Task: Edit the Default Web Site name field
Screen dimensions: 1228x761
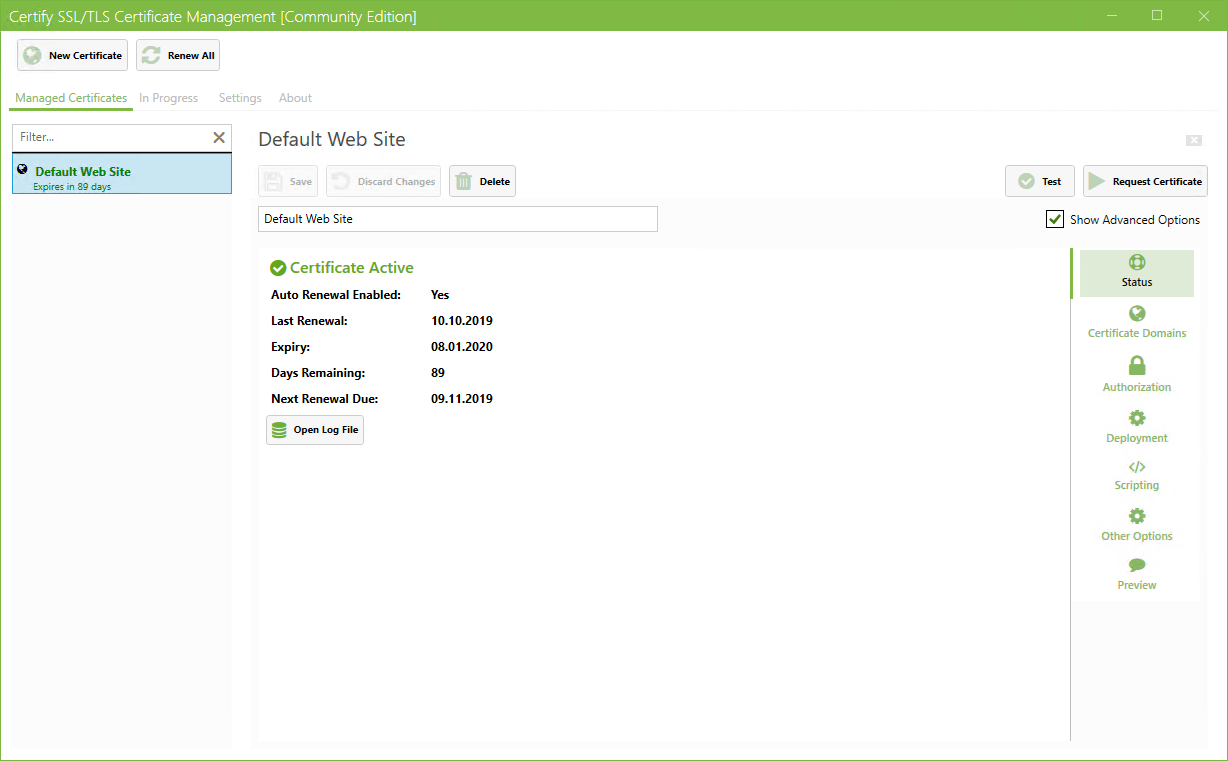Action: tap(458, 219)
